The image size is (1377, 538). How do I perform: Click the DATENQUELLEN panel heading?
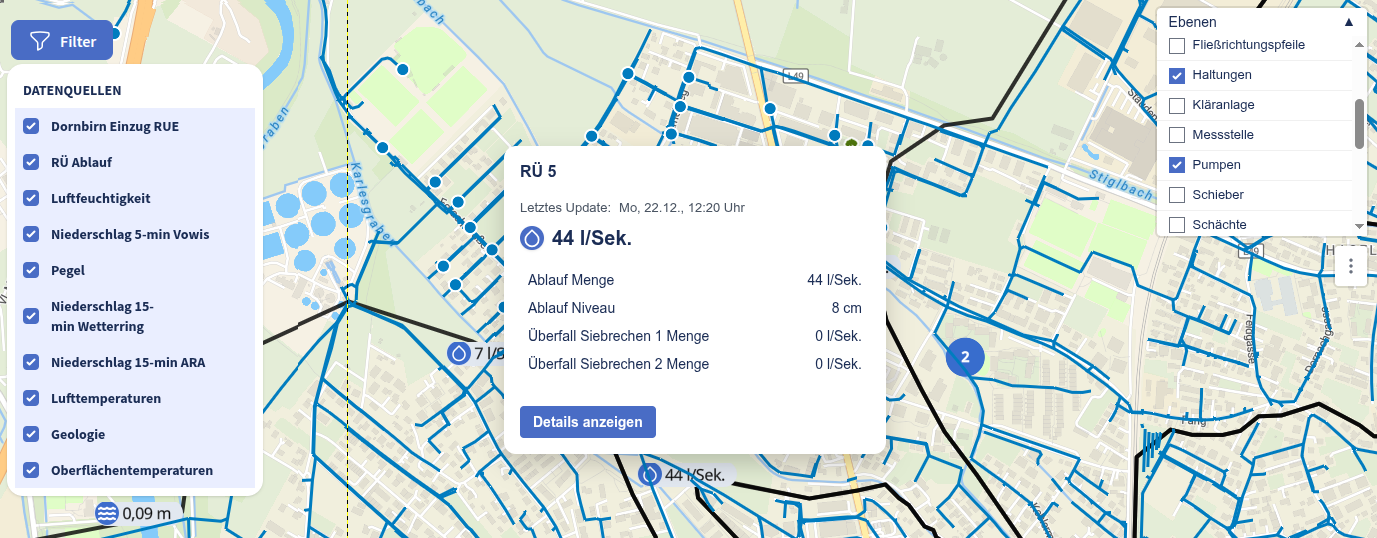72,90
